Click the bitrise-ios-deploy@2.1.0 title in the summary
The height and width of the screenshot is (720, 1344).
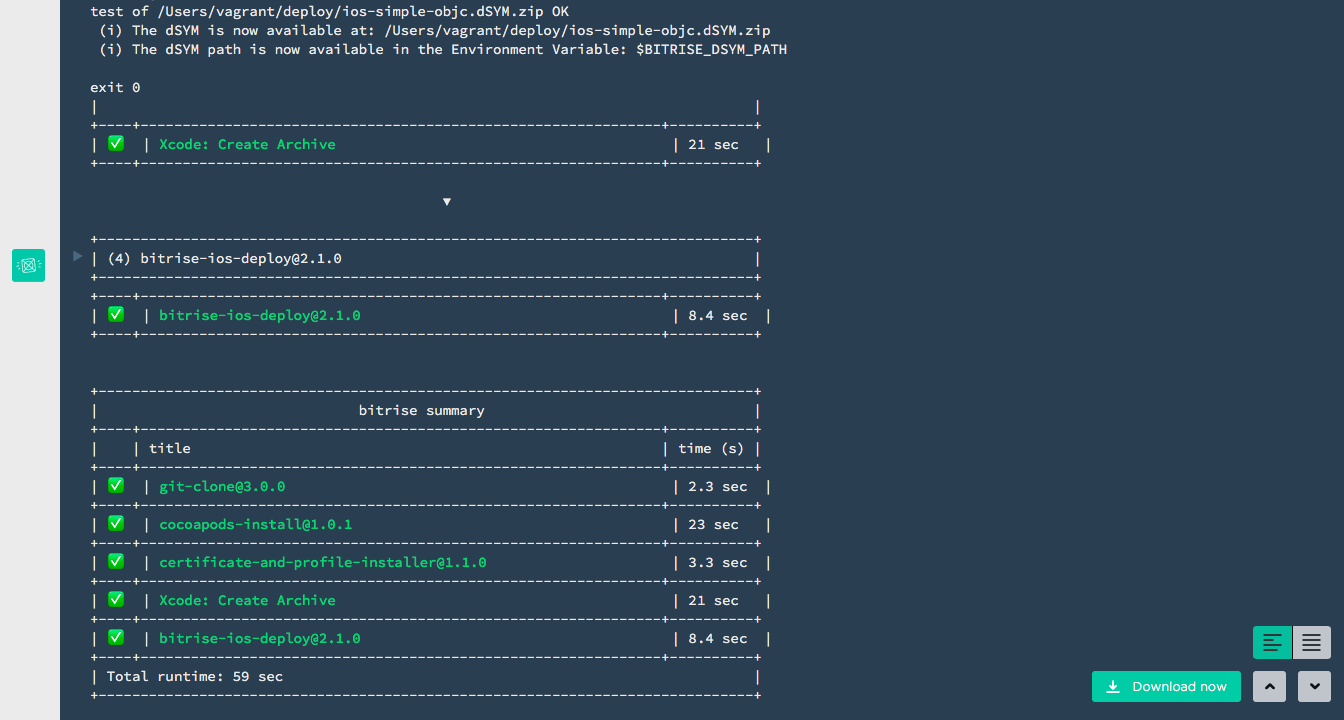point(260,639)
